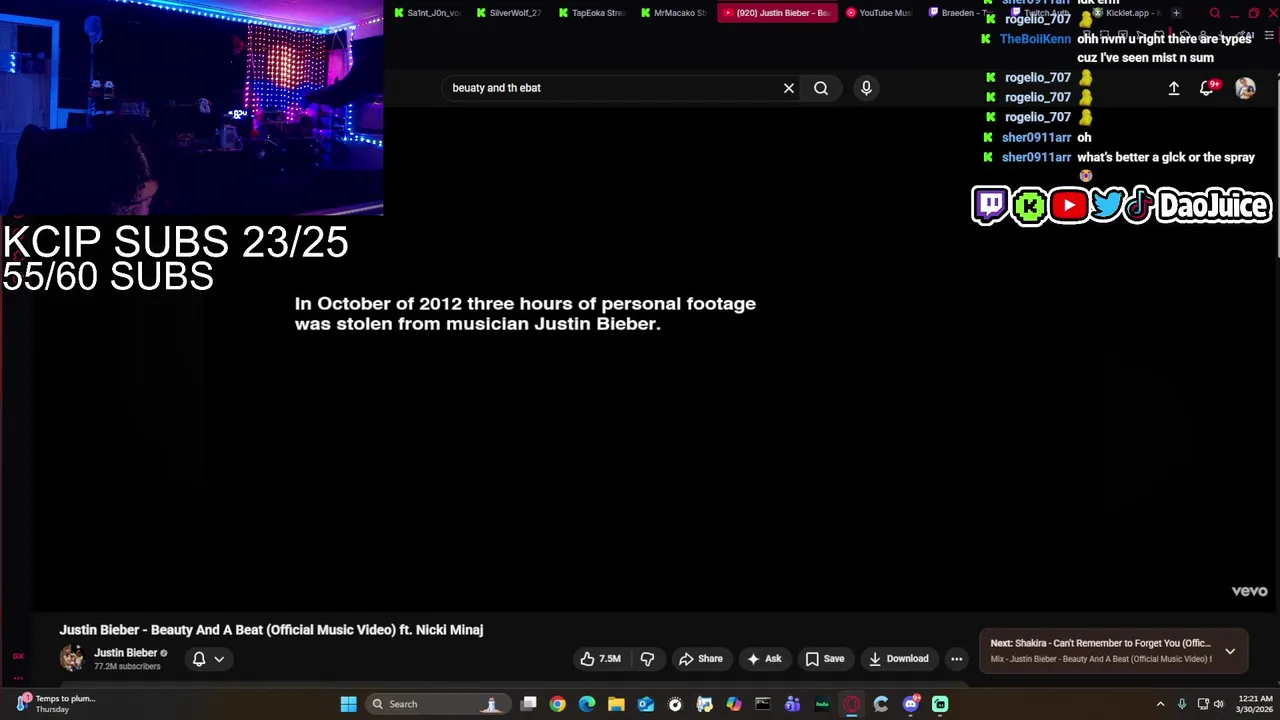Click the Windows taskbar Search box
1280x720 pixels.
click(x=437, y=704)
